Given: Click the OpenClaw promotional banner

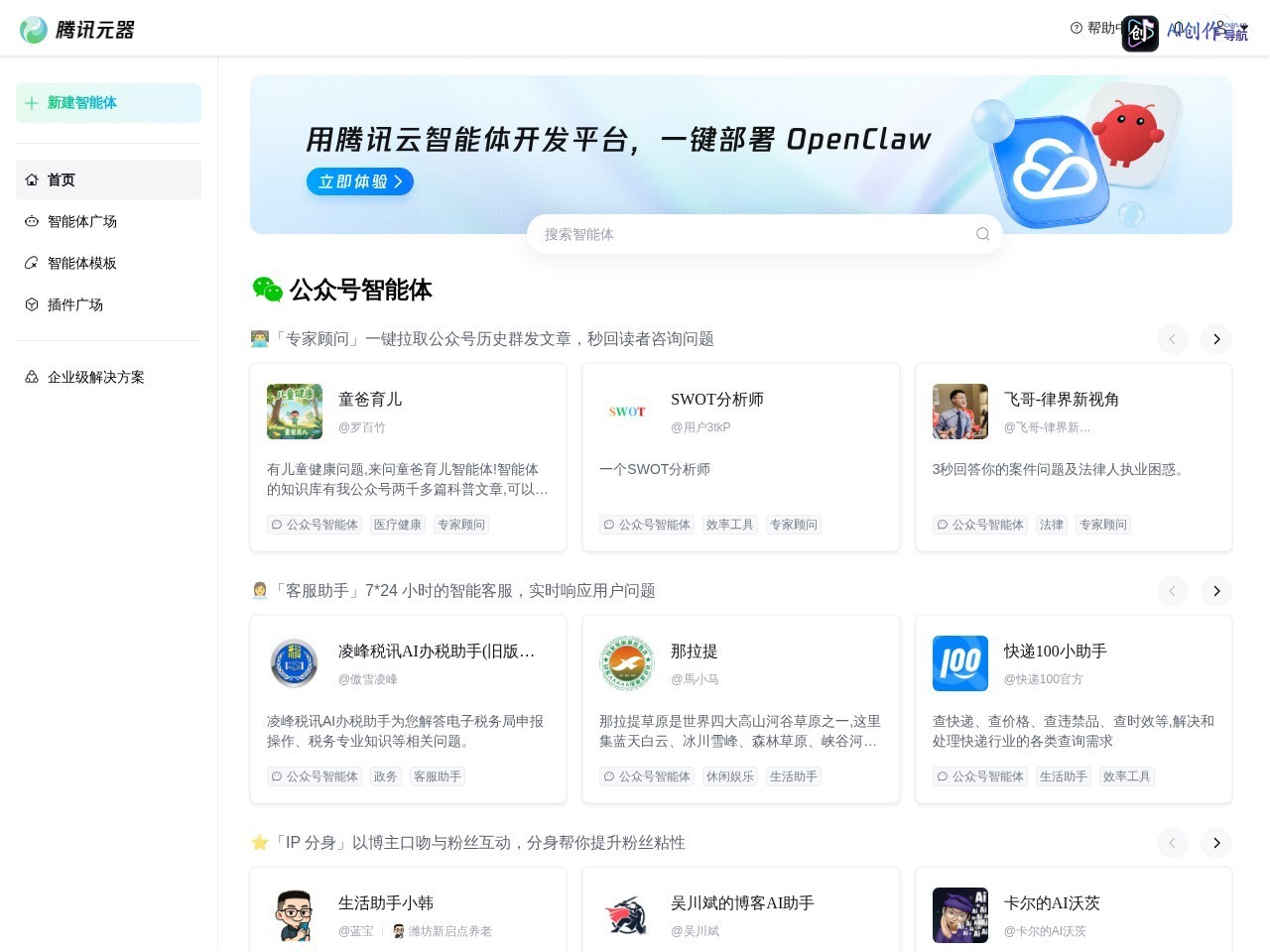Looking at the screenshot, I should pyautogui.click(x=741, y=155).
